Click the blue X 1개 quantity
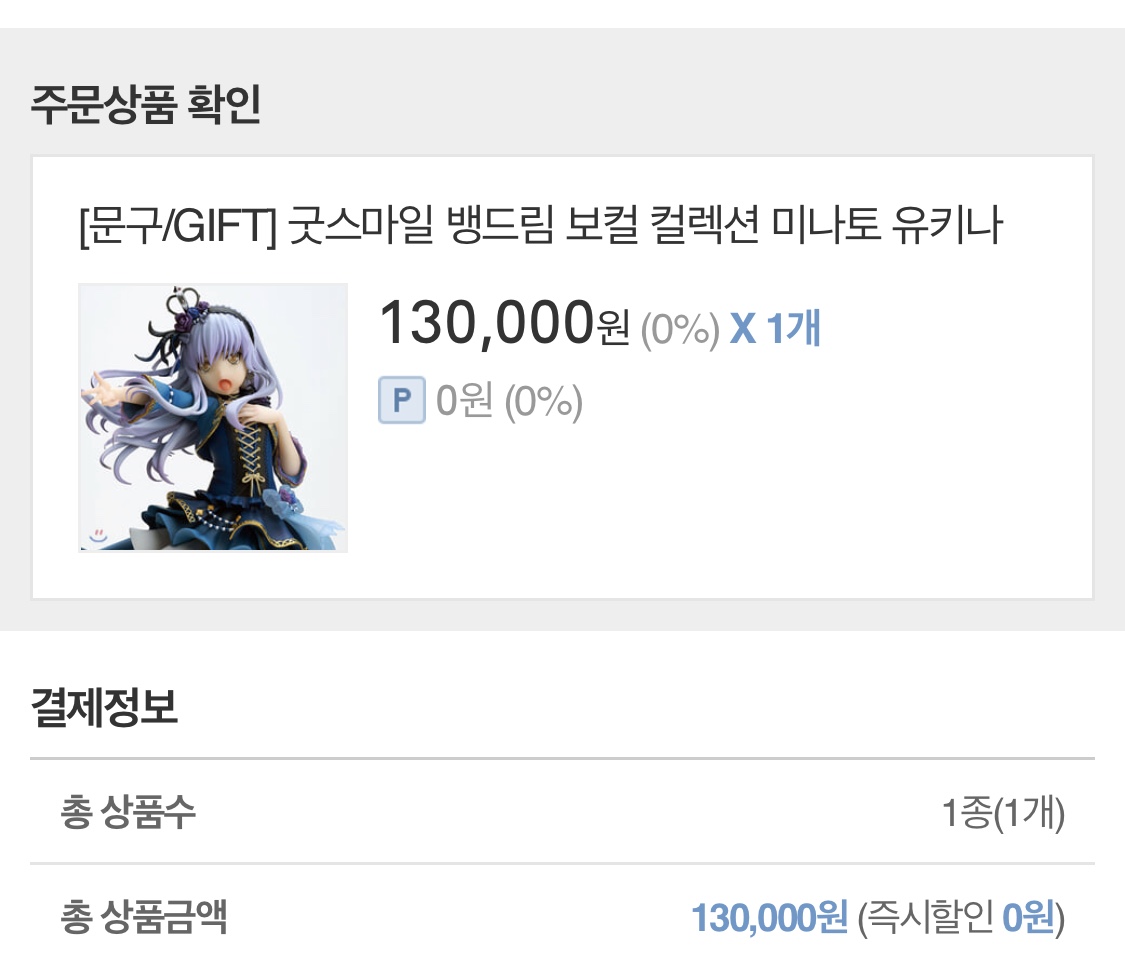 point(775,329)
